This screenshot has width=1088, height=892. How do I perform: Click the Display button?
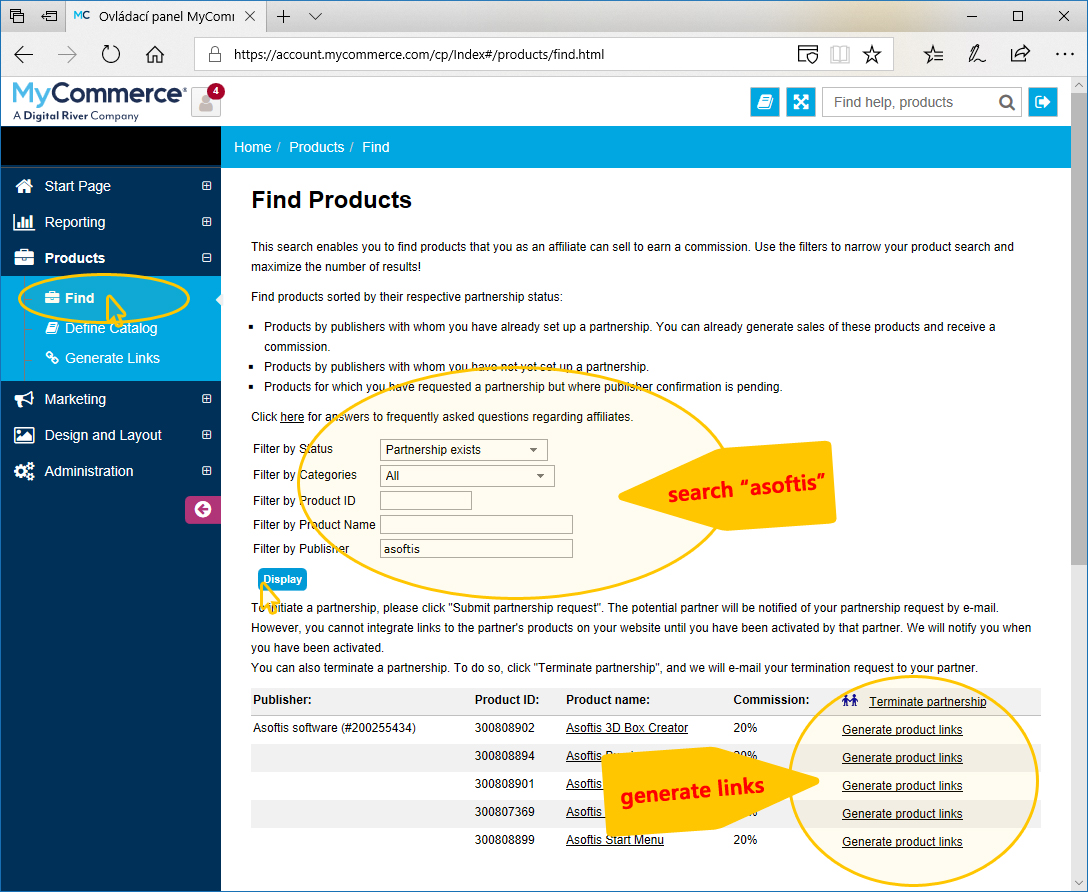tap(282, 579)
